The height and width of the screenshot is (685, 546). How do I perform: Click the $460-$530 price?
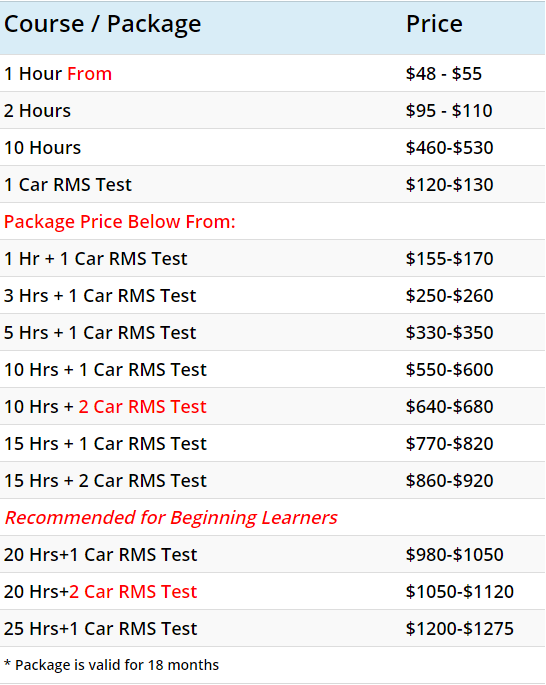449,148
